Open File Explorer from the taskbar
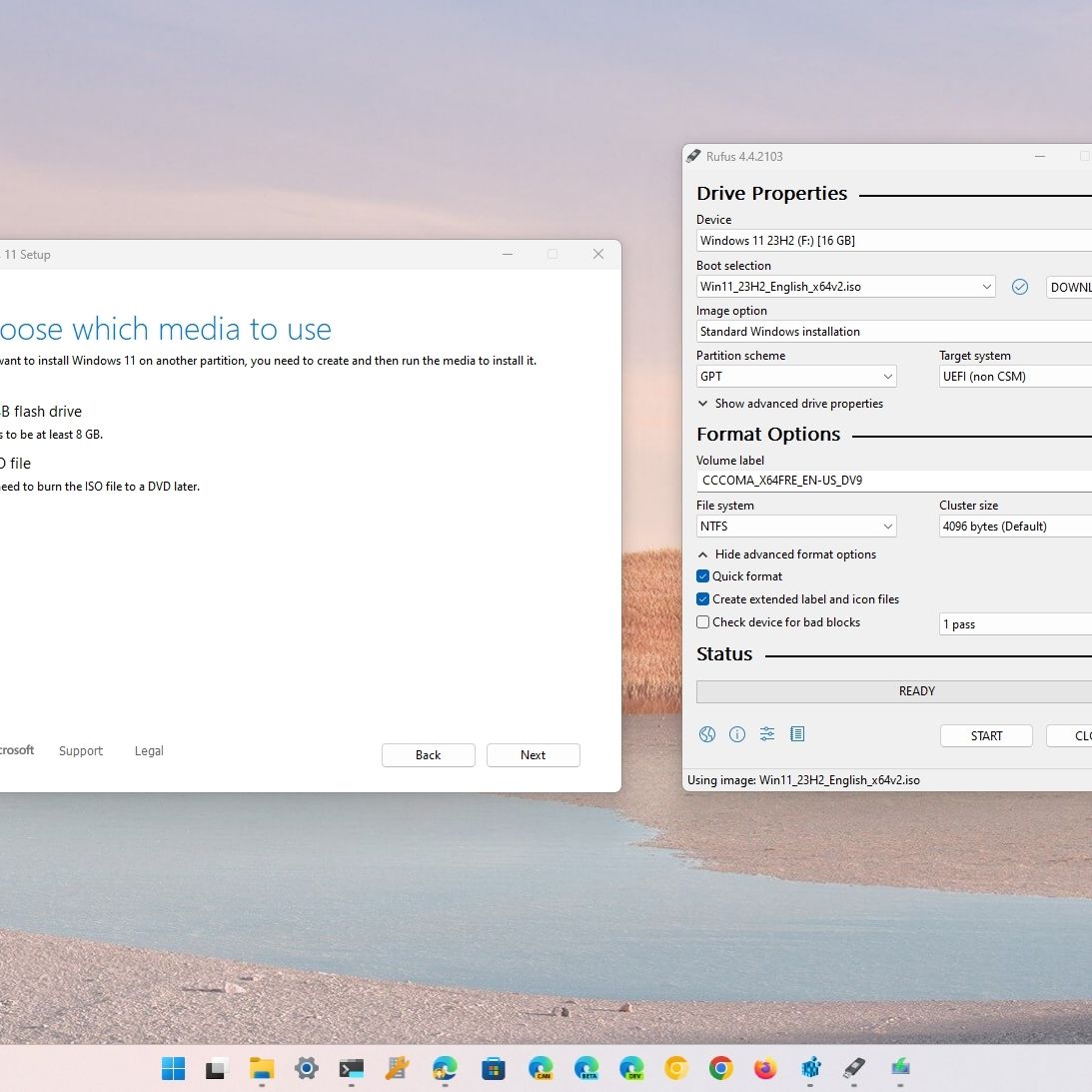The image size is (1092, 1092). [262, 1068]
